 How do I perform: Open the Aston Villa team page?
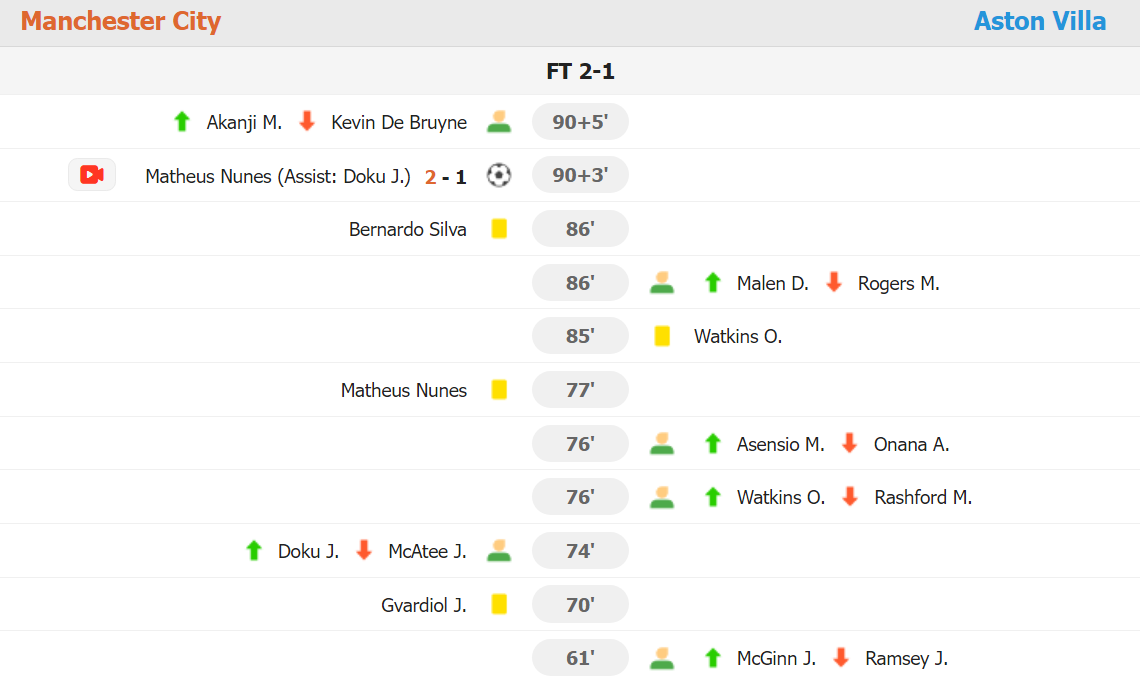[x=1040, y=21]
